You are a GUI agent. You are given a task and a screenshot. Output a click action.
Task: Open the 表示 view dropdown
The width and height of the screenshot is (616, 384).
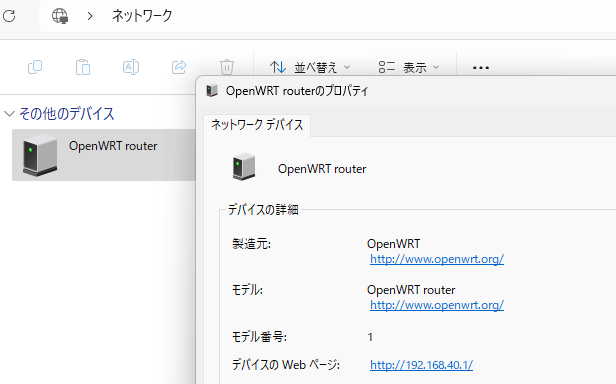pos(409,68)
